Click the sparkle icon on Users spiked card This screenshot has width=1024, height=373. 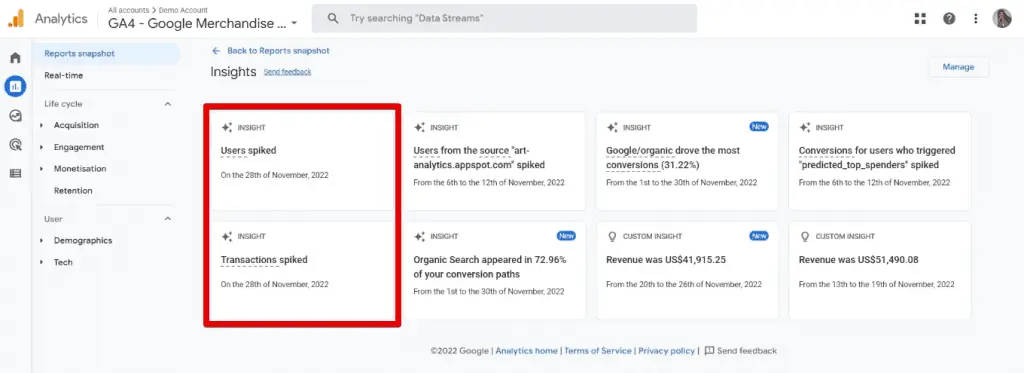pos(227,127)
